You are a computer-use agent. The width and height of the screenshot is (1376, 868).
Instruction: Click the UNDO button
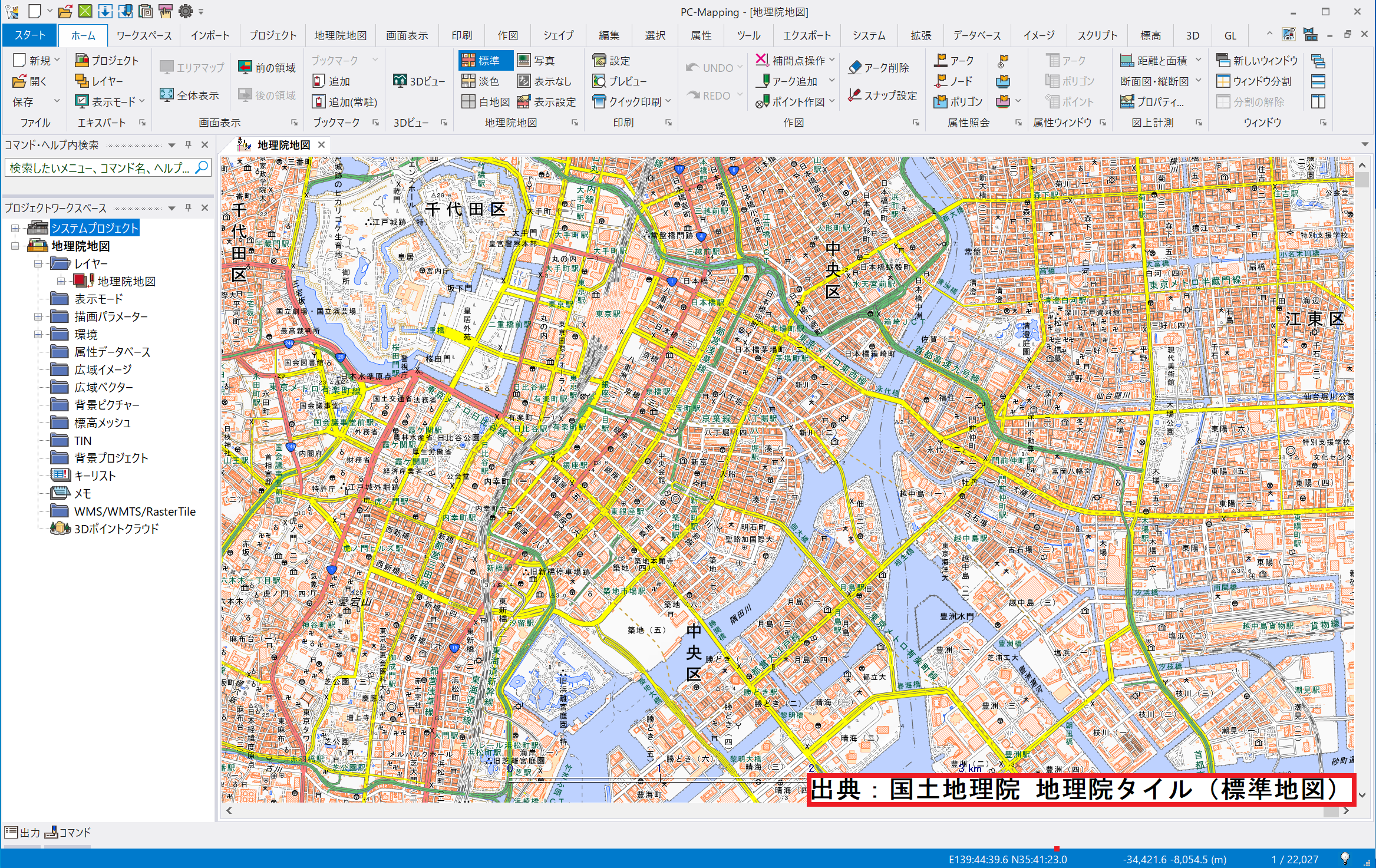[710, 67]
